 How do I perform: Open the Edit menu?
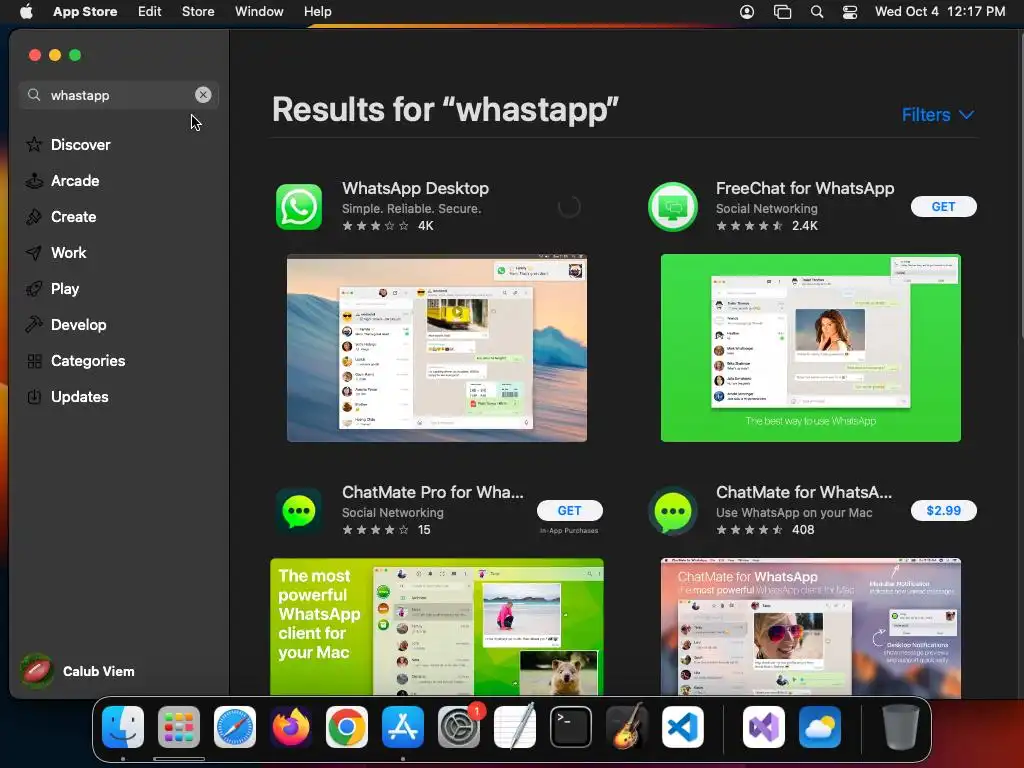pos(150,12)
